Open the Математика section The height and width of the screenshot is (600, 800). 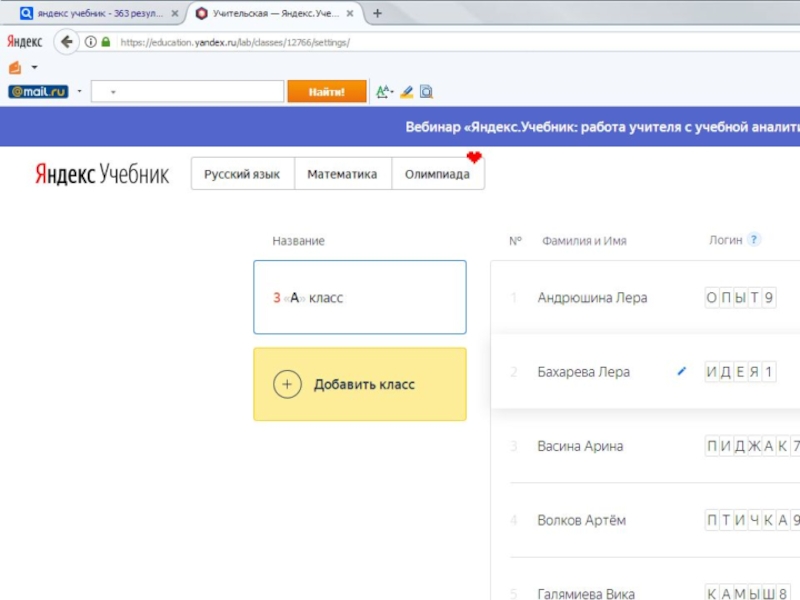[x=342, y=174]
